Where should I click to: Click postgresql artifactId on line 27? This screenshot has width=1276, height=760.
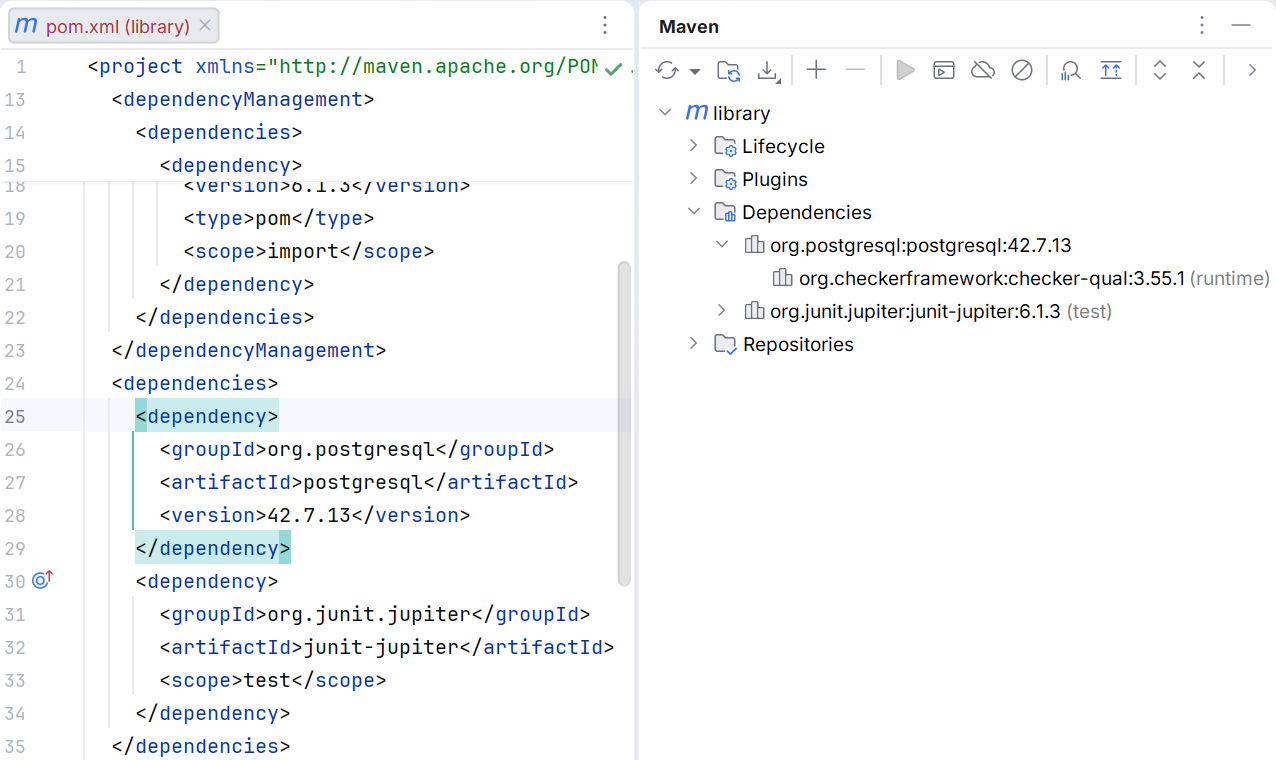click(363, 482)
